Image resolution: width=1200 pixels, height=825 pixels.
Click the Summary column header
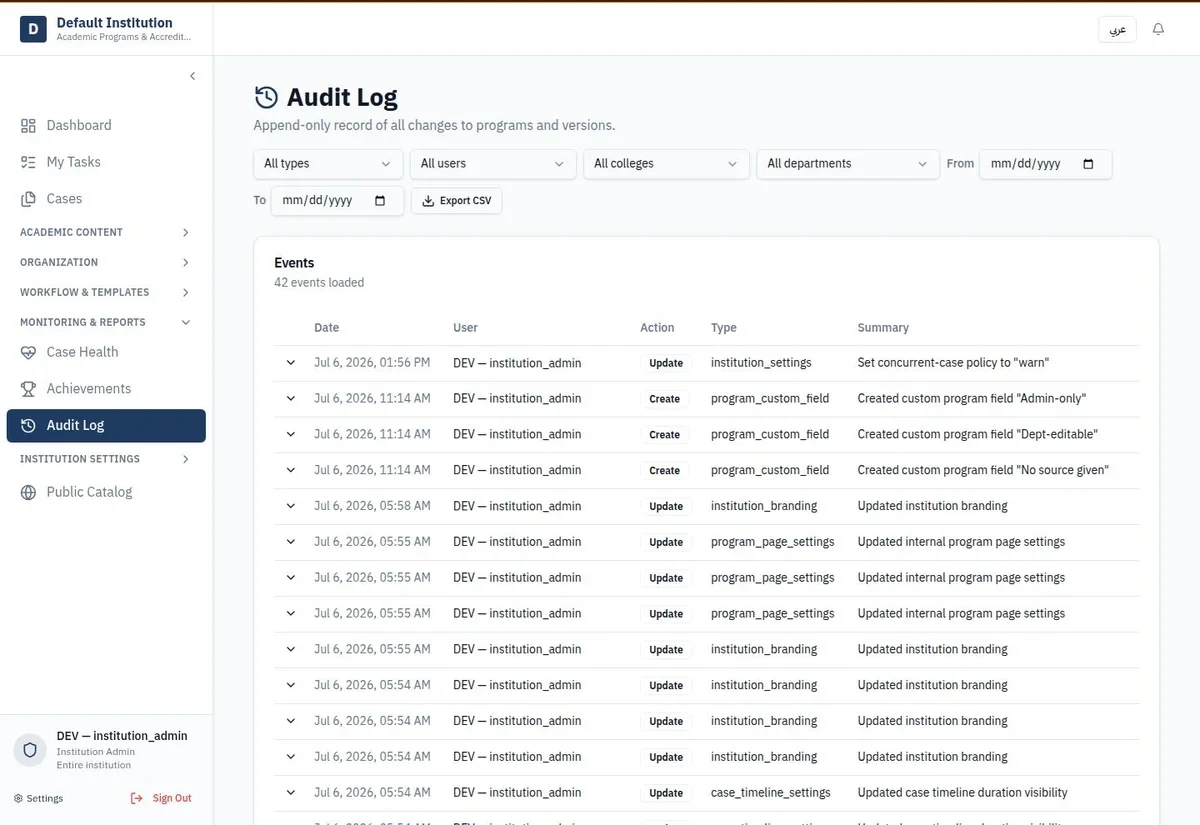(x=883, y=328)
